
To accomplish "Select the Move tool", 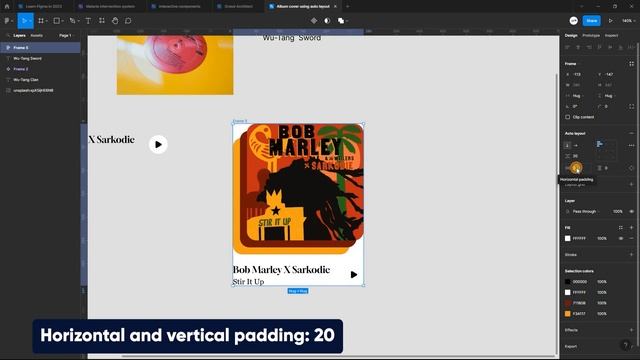I will click(24, 21).
